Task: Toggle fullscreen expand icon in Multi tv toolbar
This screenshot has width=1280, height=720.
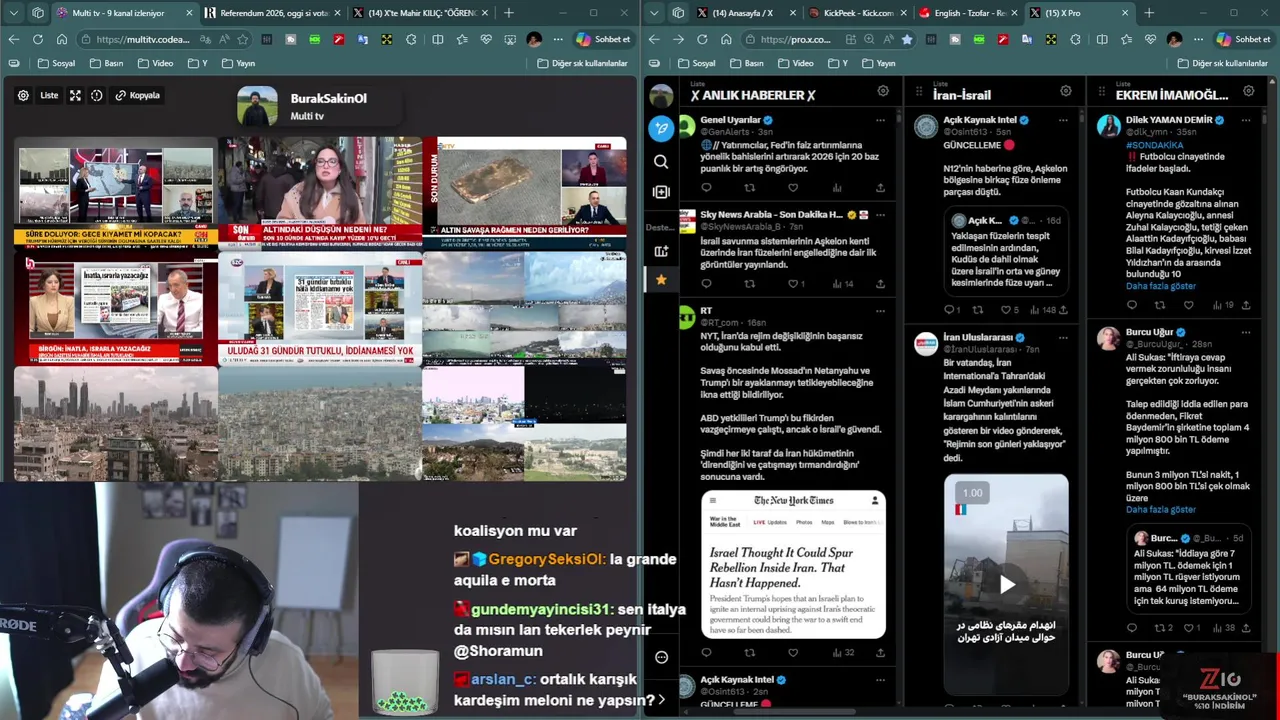Action: pyautogui.click(x=75, y=95)
